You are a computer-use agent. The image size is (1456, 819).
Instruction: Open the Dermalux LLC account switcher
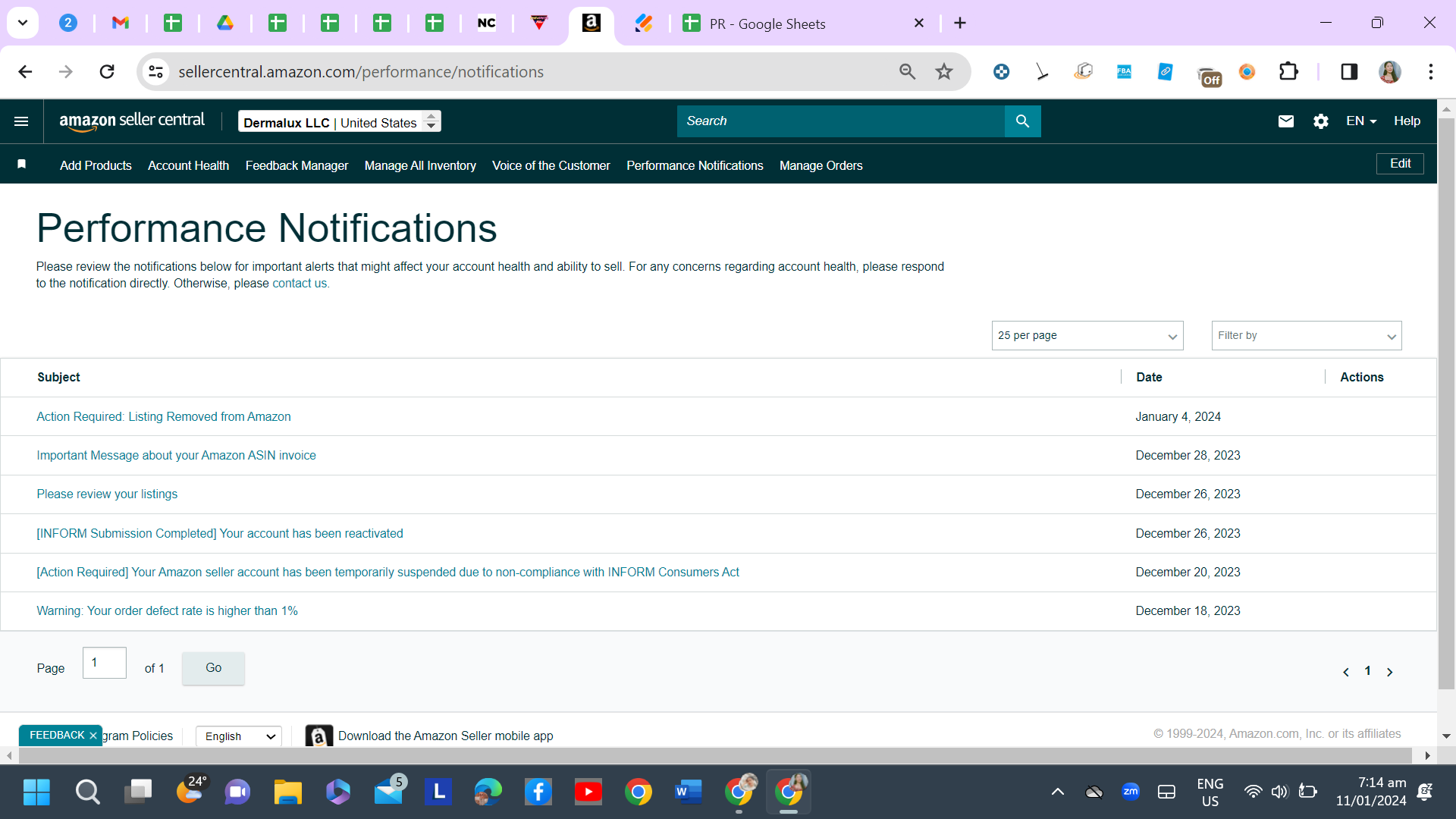point(340,121)
